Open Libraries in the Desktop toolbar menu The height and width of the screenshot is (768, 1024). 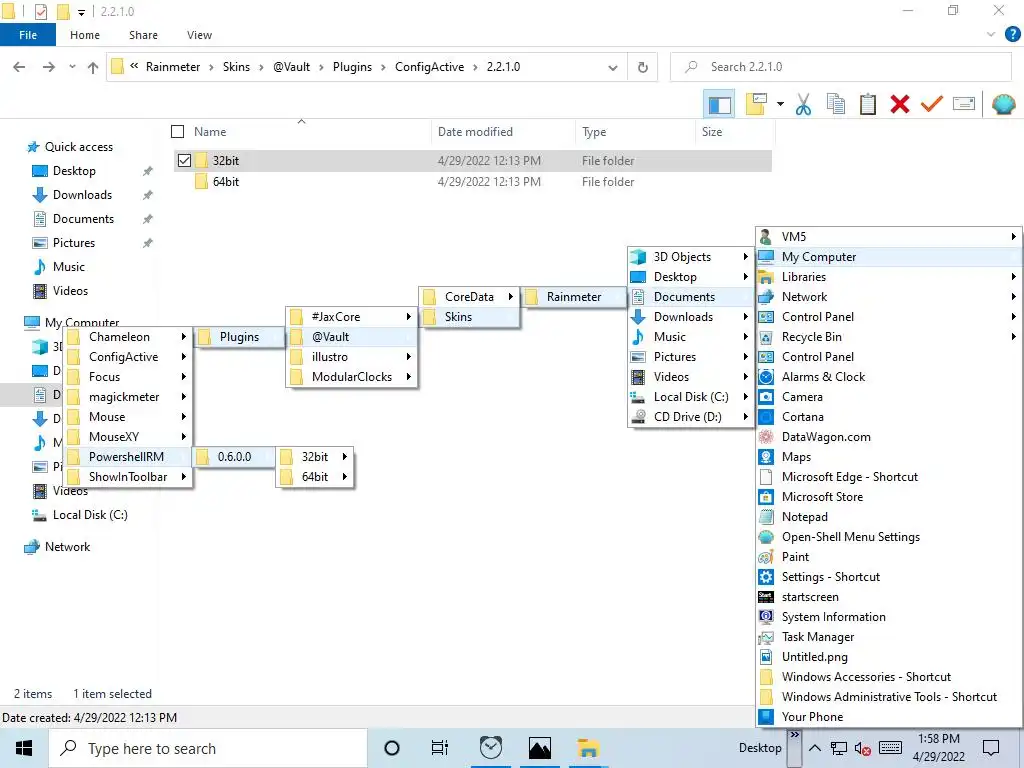(888, 277)
